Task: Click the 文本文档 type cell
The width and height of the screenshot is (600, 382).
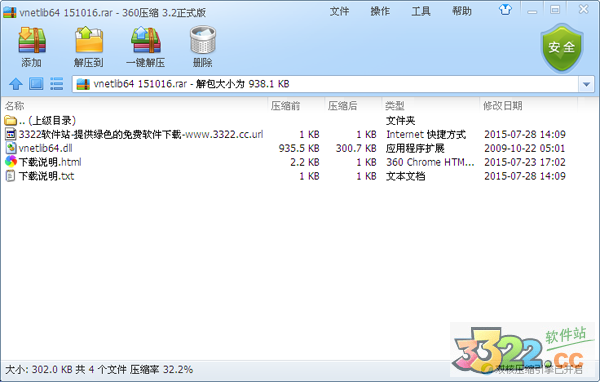Action: [x=405, y=176]
